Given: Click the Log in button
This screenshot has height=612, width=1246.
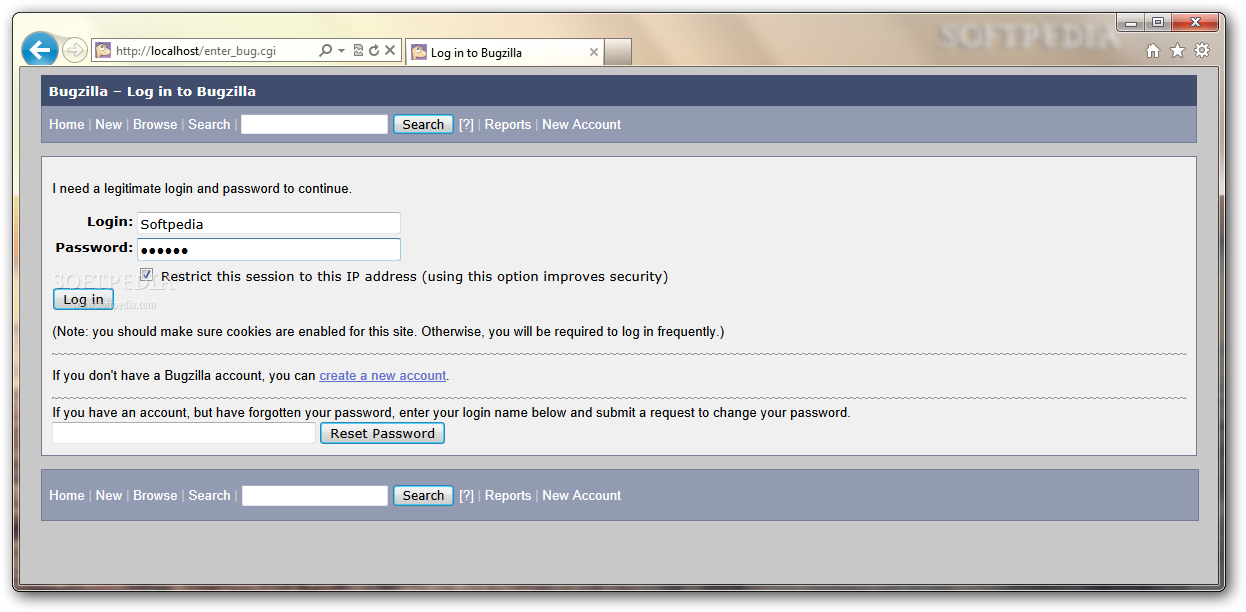Looking at the screenshot, I should coord(83,299).
